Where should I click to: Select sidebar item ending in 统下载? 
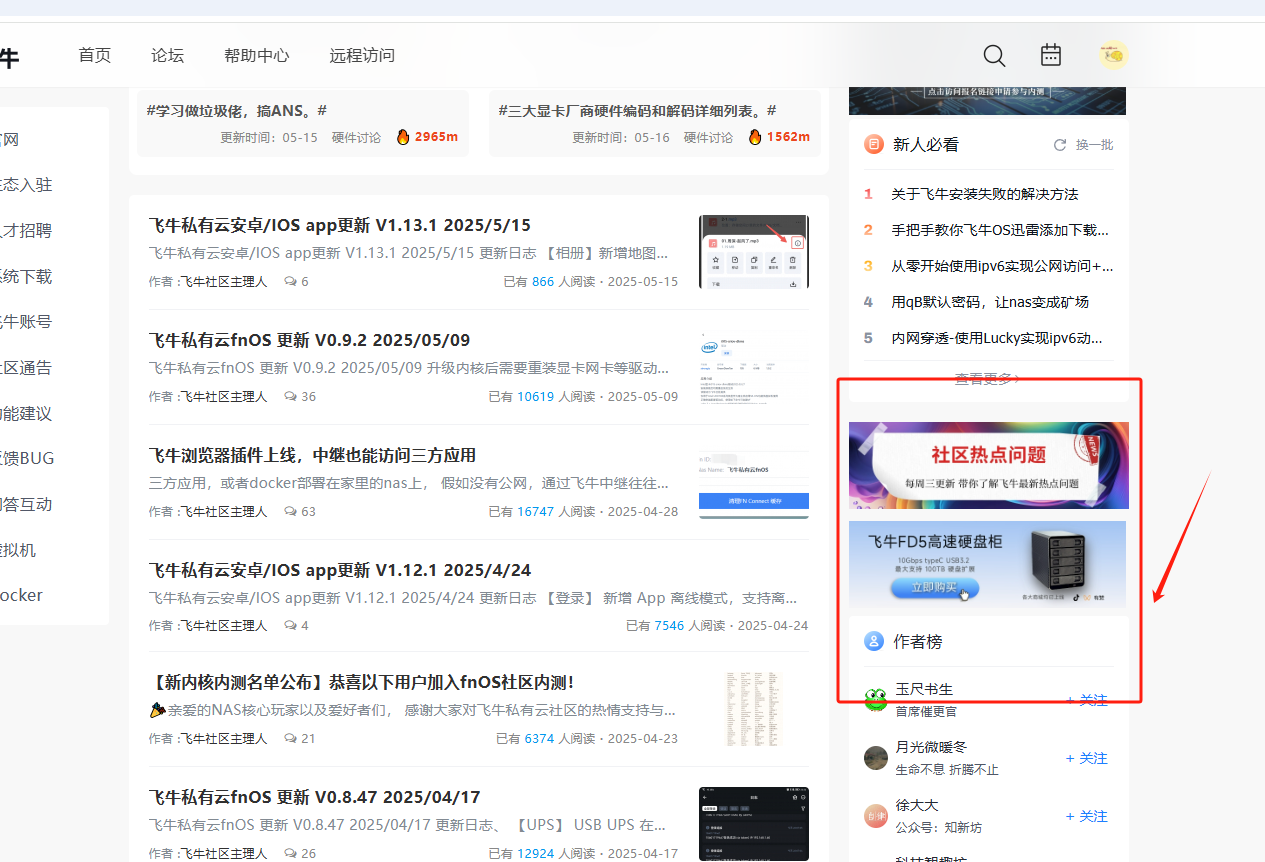26,277
